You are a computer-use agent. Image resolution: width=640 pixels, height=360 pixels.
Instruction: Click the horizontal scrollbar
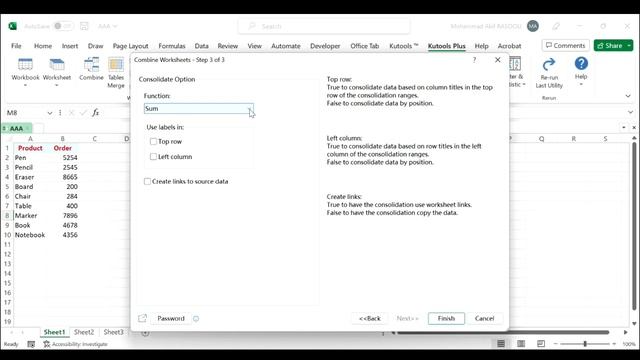pos(503,333)
